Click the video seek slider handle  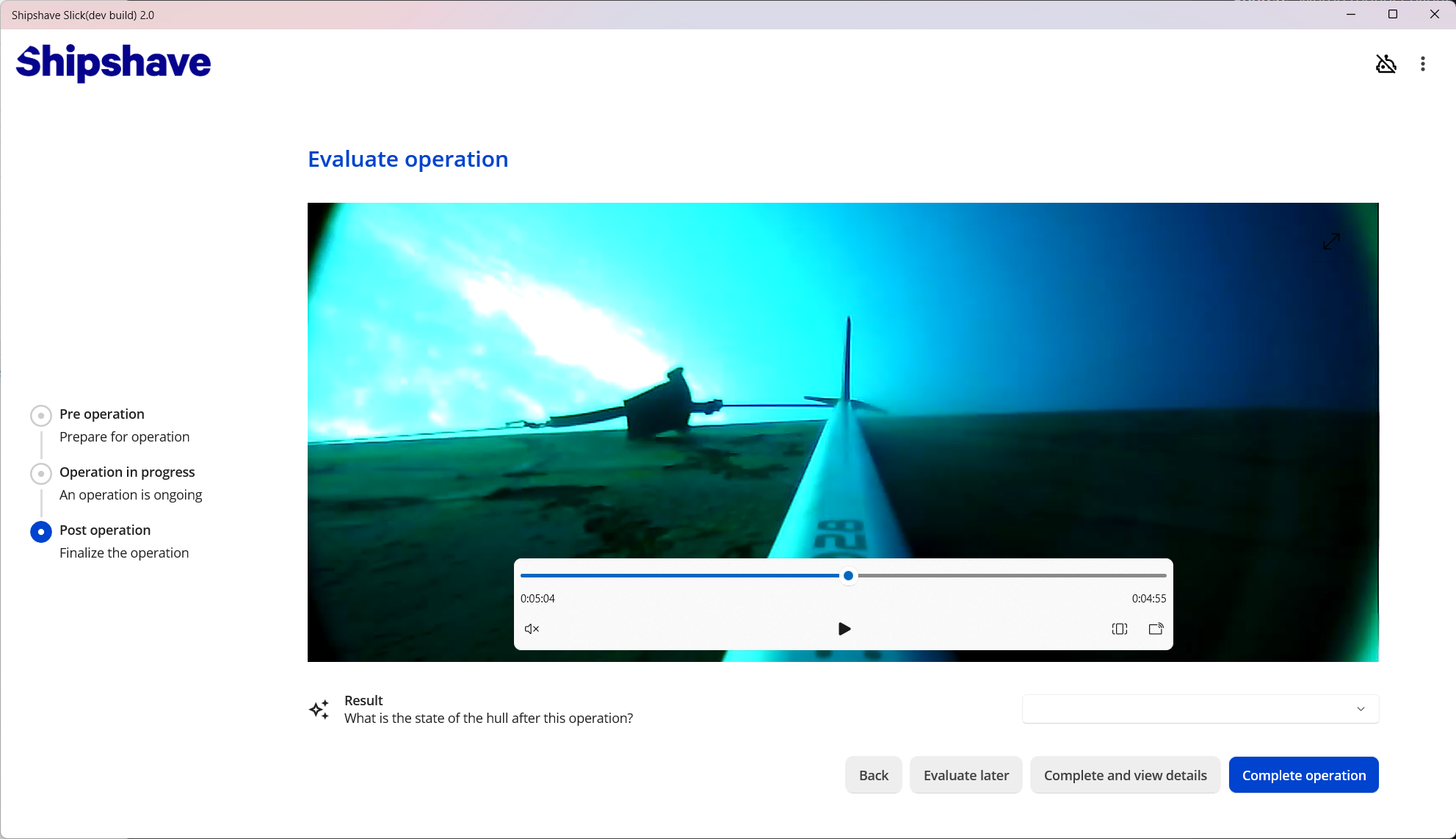click(x=848, y=576)
